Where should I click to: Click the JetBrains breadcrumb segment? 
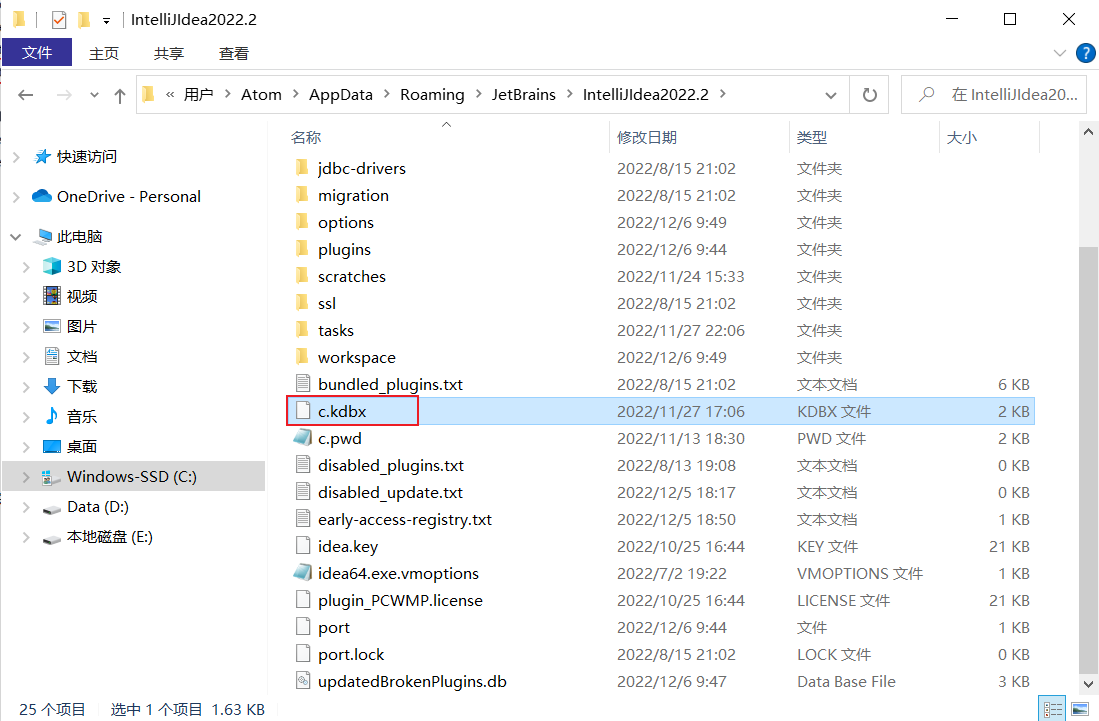[x=524, y=95]
